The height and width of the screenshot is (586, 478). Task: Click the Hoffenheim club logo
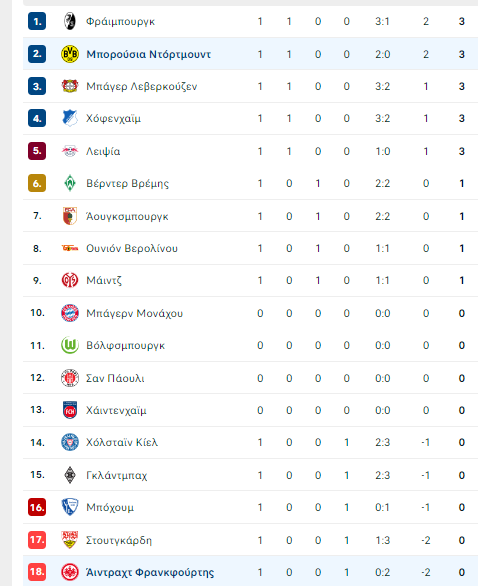point(70,118)
